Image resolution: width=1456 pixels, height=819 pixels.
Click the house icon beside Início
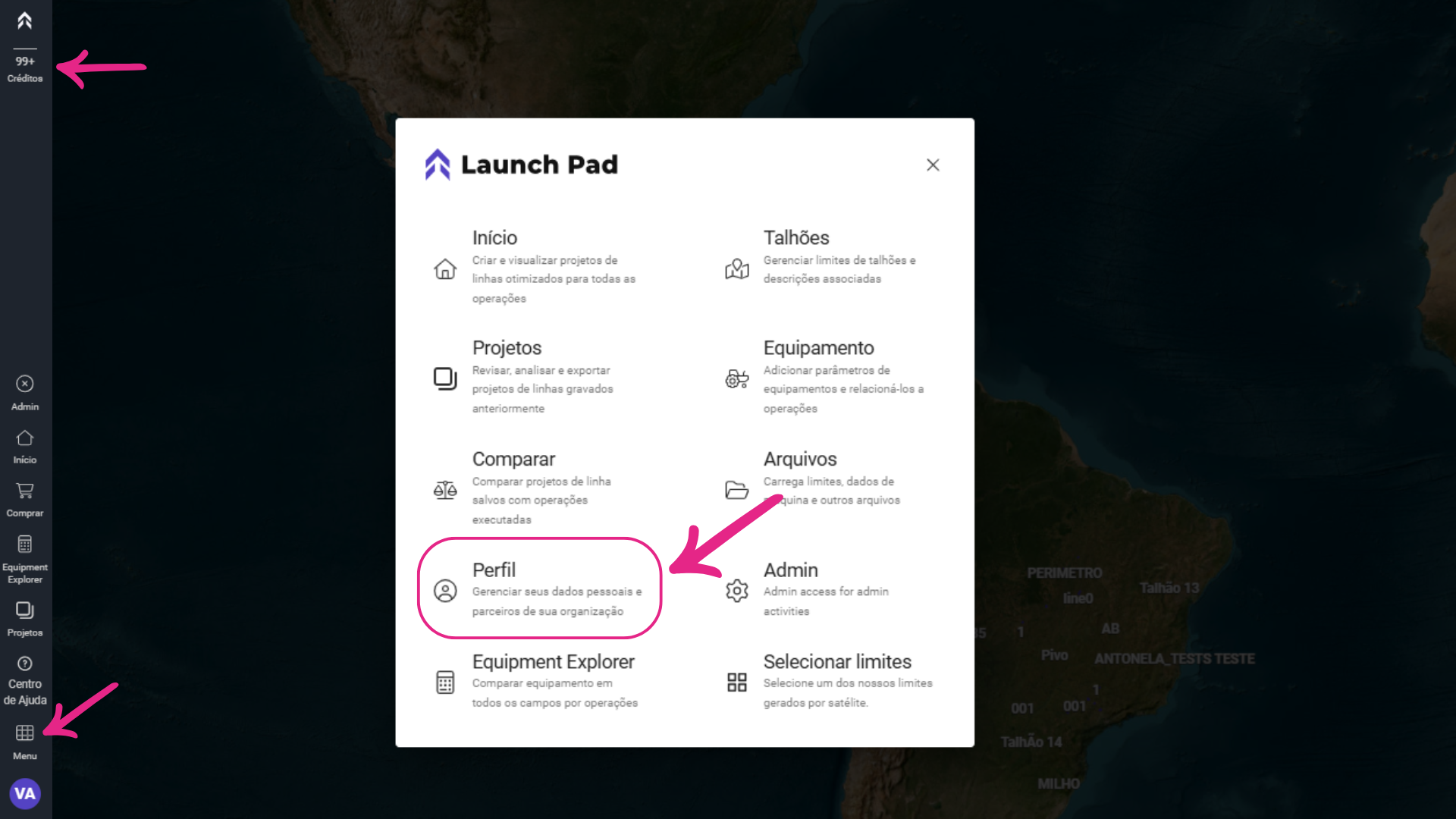(x=445, y=268)
